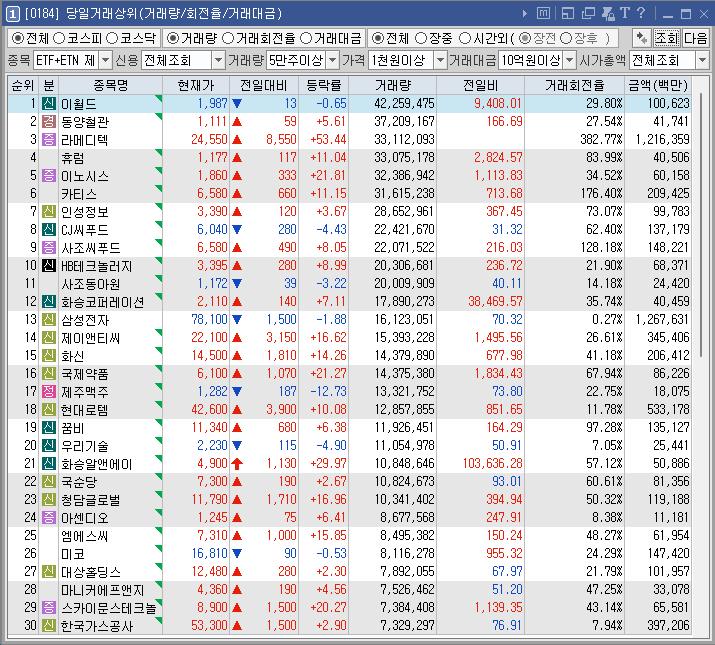Click the 신 badge on the 삼성전자 row

pos(49,319)
